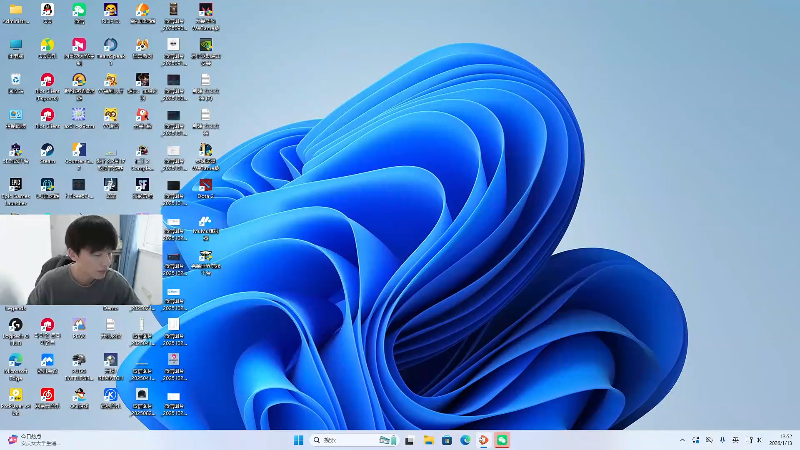800x450 pixels.
Task: Open the taskbar clock and date
Action: click(779, 440)
